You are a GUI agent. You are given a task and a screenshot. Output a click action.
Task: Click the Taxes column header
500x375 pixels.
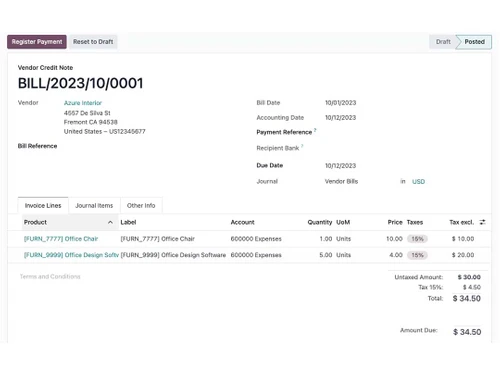coord(415,222)
